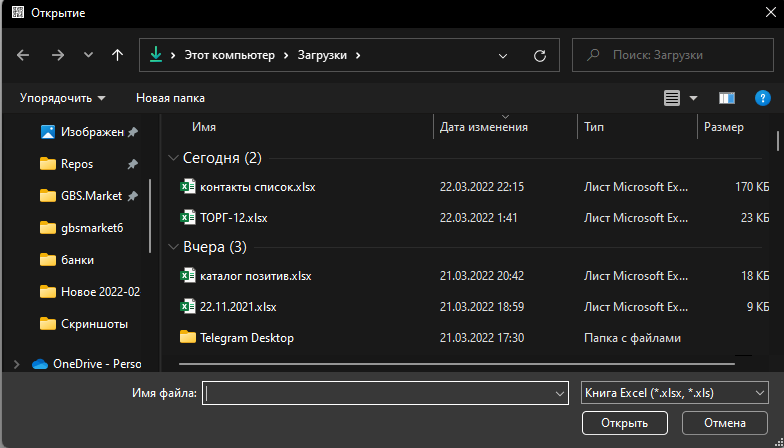Click the forward navigation arrow

[57, 56]
